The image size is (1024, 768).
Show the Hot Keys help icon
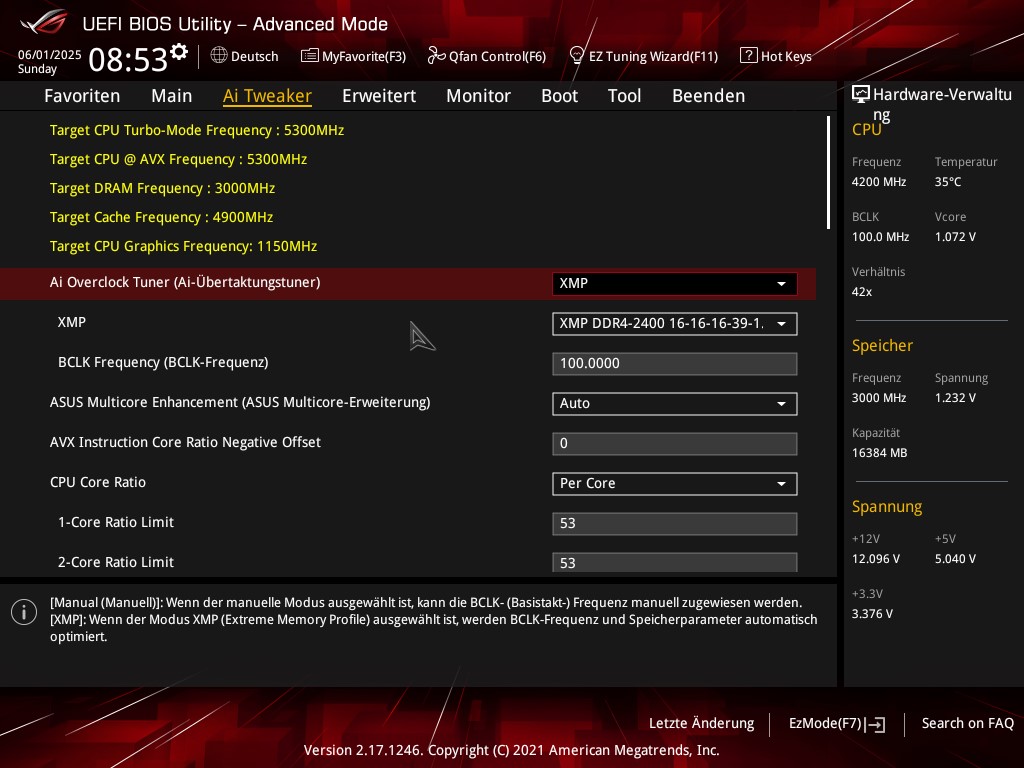(x=748, y=56)
